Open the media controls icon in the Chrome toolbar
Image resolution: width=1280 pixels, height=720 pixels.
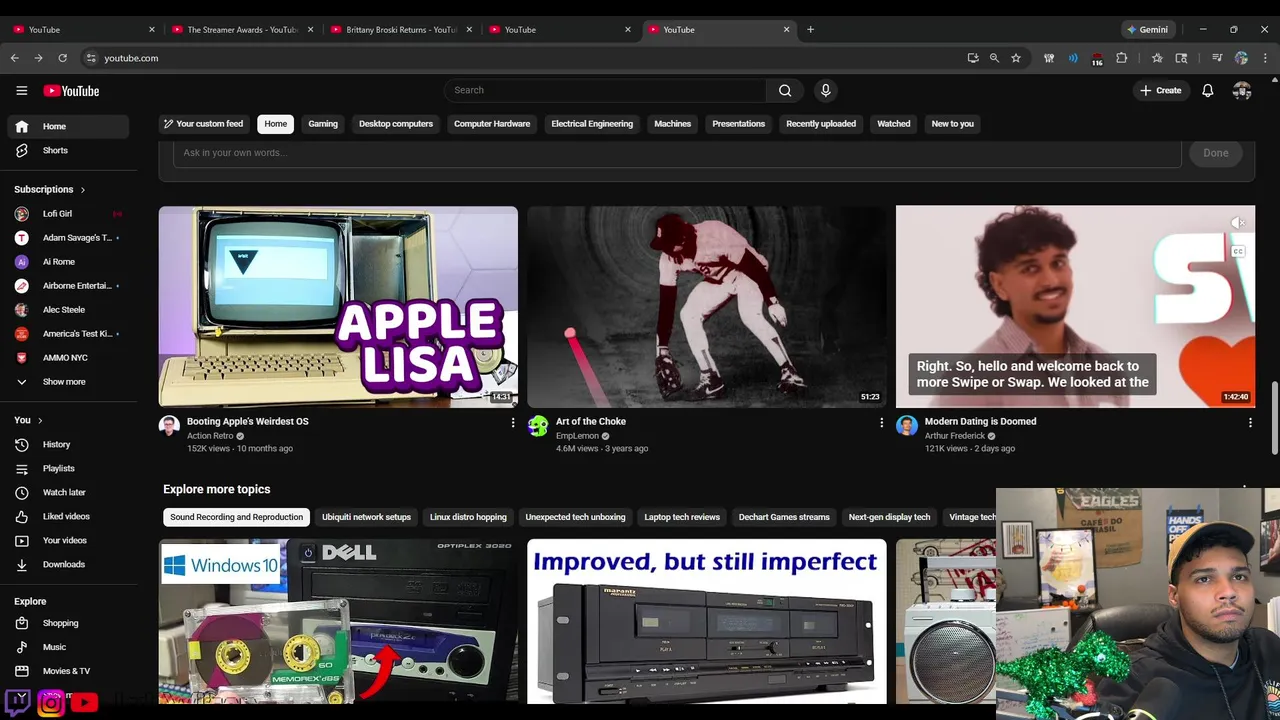pyautogui.click(x=1217, y=58)
